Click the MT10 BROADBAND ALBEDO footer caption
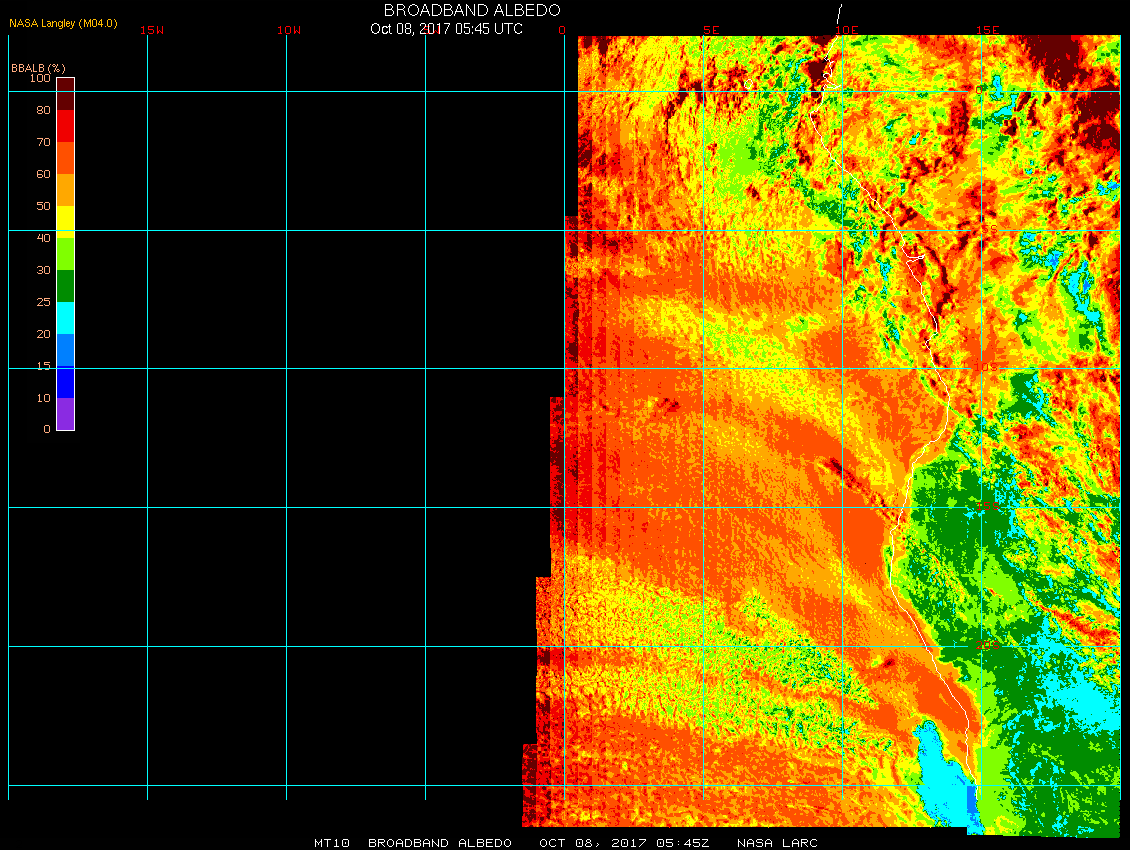This screenshot has height=850, width=1130. coord(413,843)
